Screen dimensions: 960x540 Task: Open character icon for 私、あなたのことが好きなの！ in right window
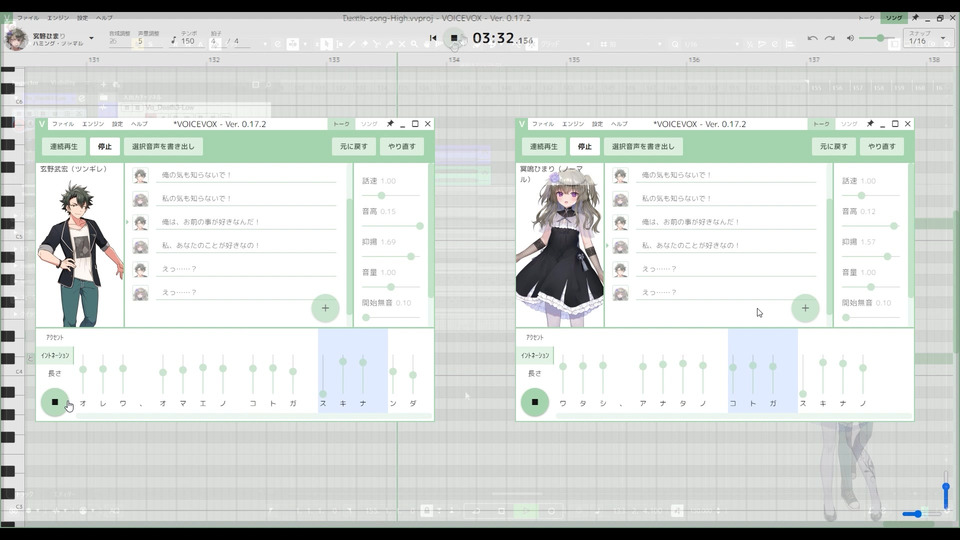tap(620, 246)
